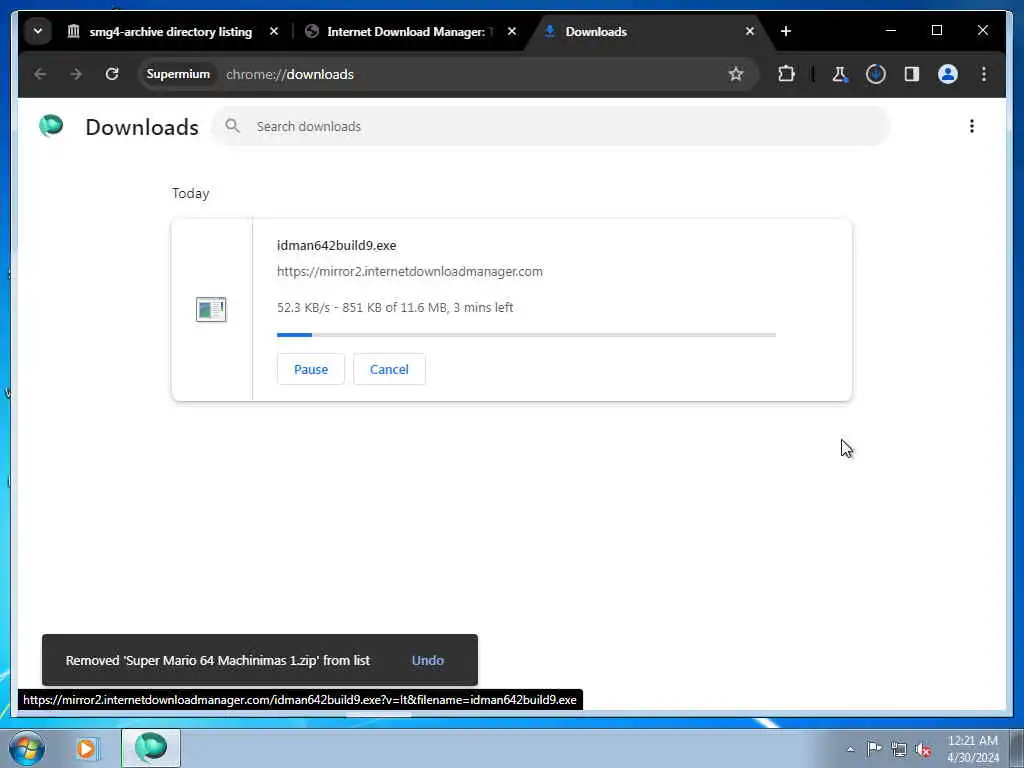Open Downloads page more actions menu
The width and height of the screenshot is (1024, 768).
[972, 126]
